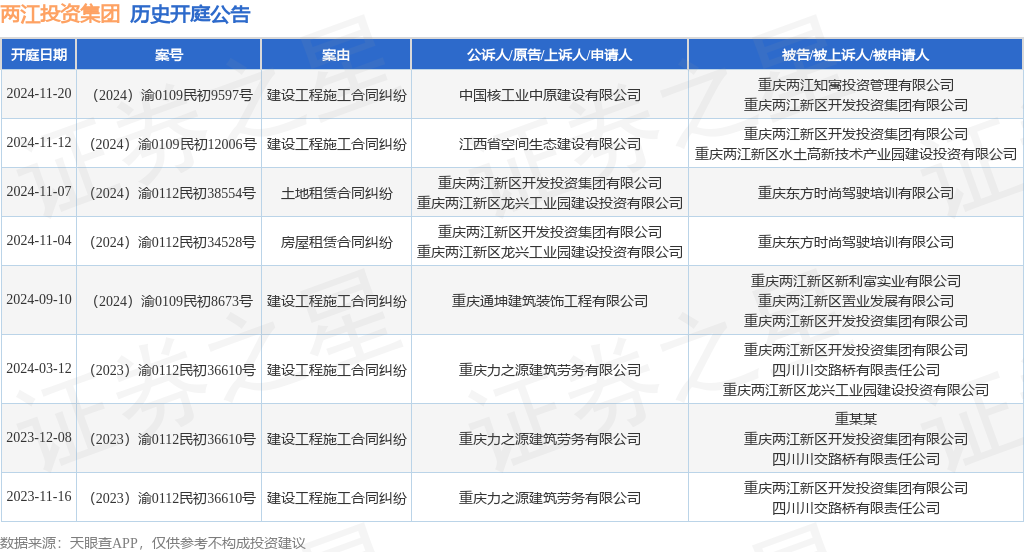Image resolution: width=1024 pixels, height=552 pixels.
Task: Click the 两江投资集团 title text
Action: point(60,14)
